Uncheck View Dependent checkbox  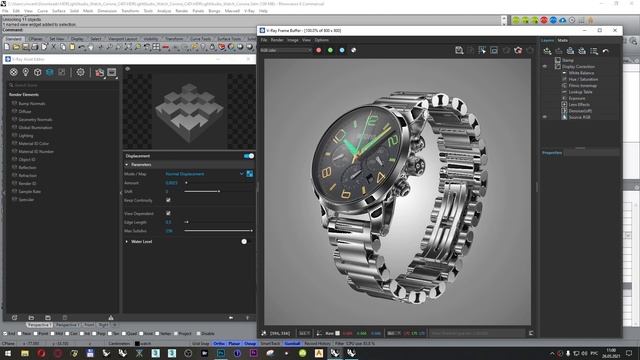pyautogui.click(x=168, y=213)
